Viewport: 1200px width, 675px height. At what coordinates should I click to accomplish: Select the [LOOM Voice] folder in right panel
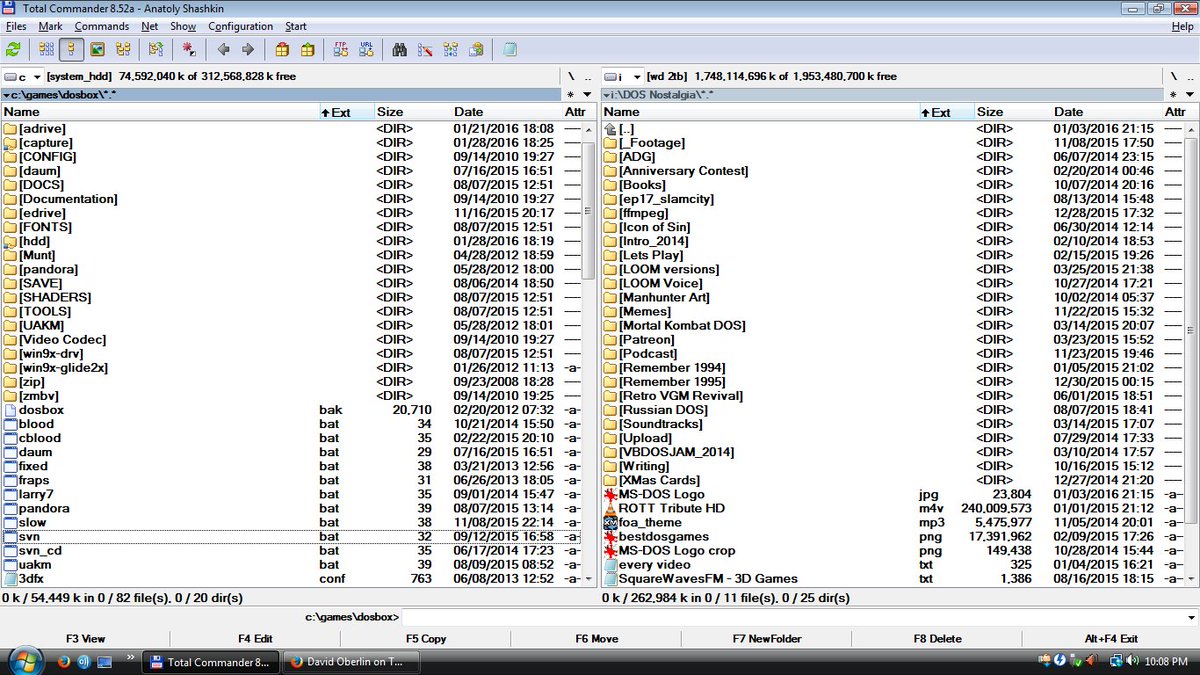pyautogui.click(x=892, y=283)
